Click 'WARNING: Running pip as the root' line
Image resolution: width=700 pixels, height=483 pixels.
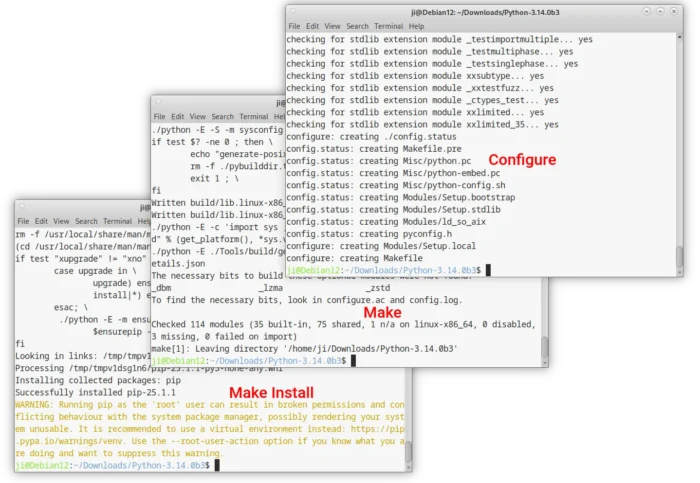coord(210,404)
